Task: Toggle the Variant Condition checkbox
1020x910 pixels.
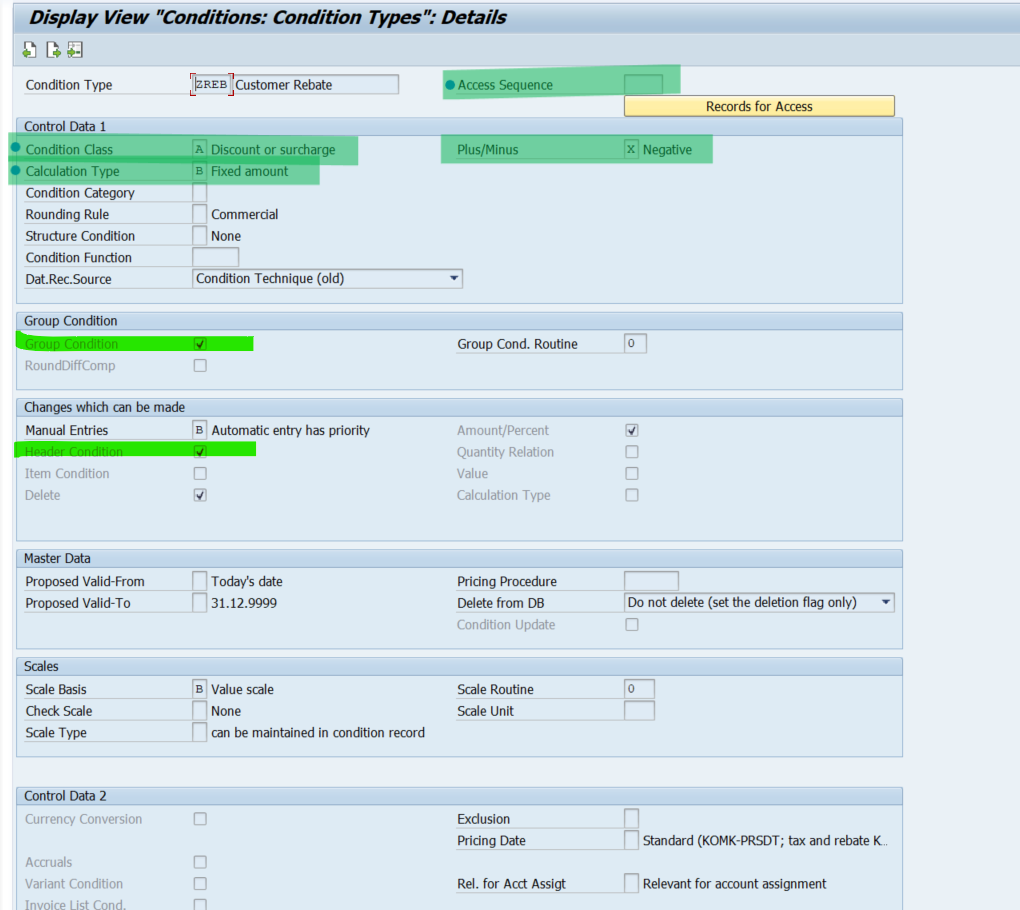Action: [x=200, y=883]
